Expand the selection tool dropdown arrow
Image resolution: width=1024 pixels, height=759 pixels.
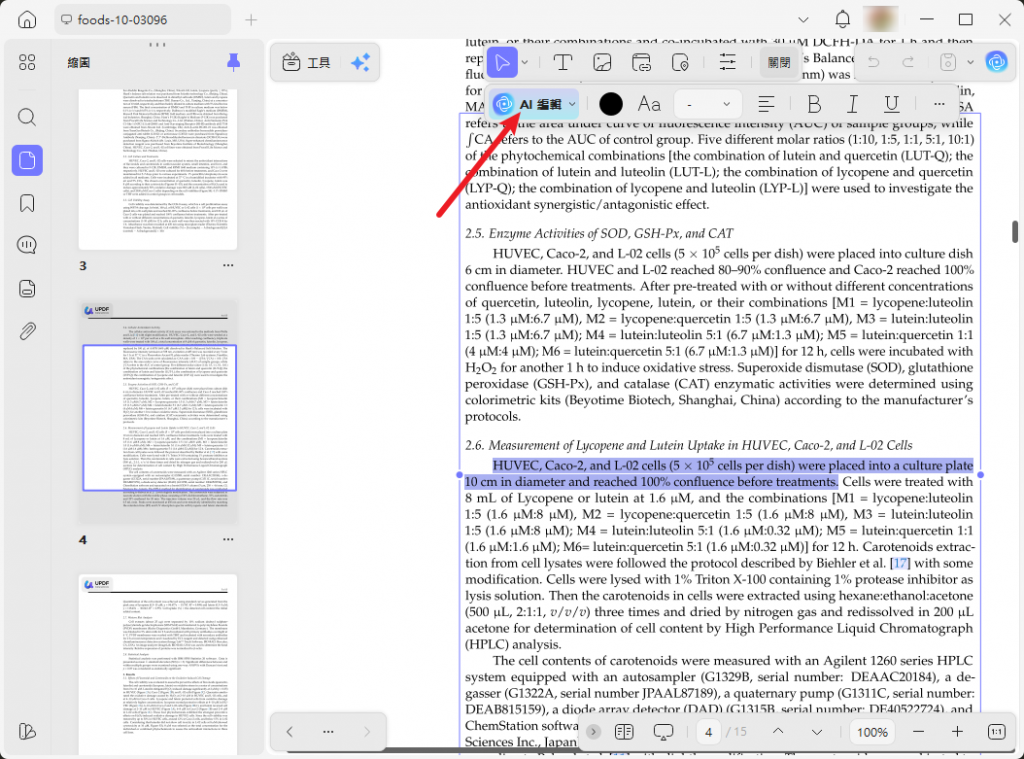click(524, 63)
